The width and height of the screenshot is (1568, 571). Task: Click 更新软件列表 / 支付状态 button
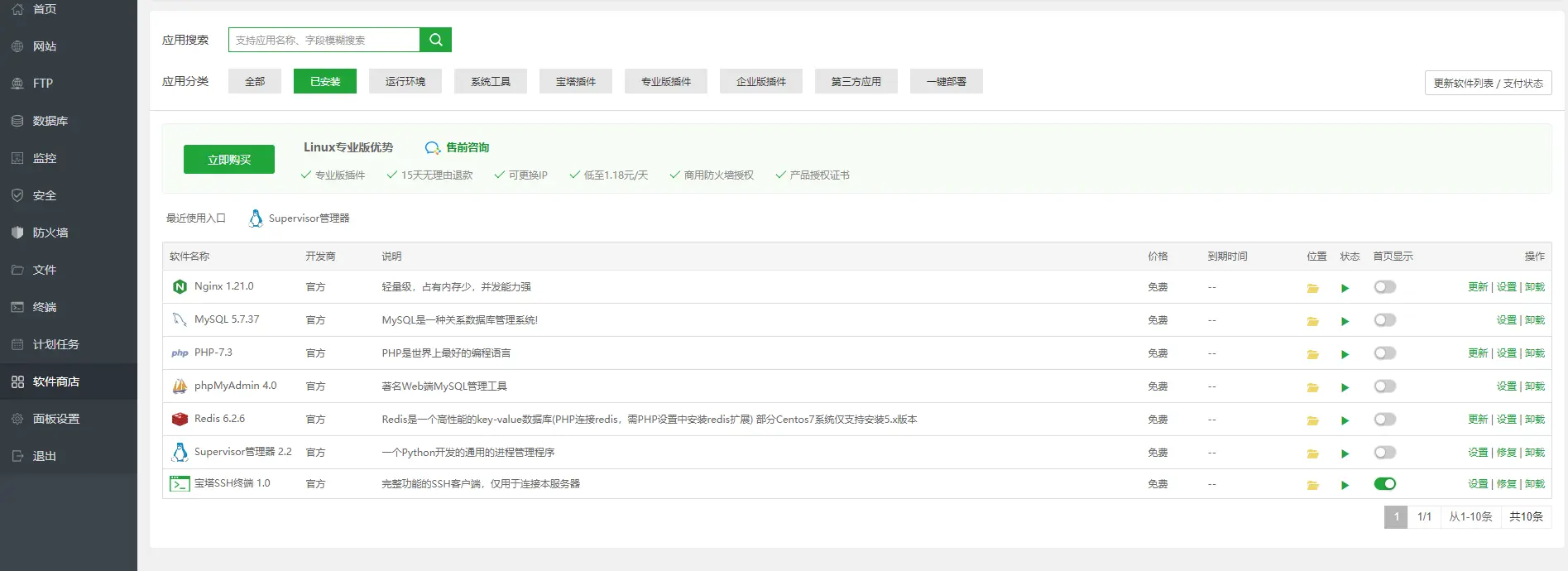1488,83
